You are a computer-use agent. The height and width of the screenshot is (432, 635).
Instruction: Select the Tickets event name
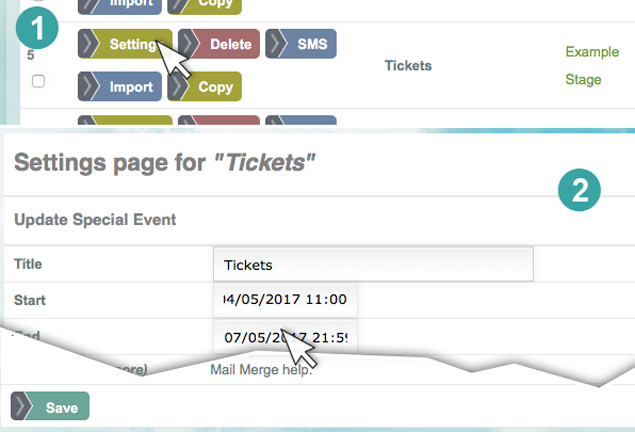[x=408, y=66]
